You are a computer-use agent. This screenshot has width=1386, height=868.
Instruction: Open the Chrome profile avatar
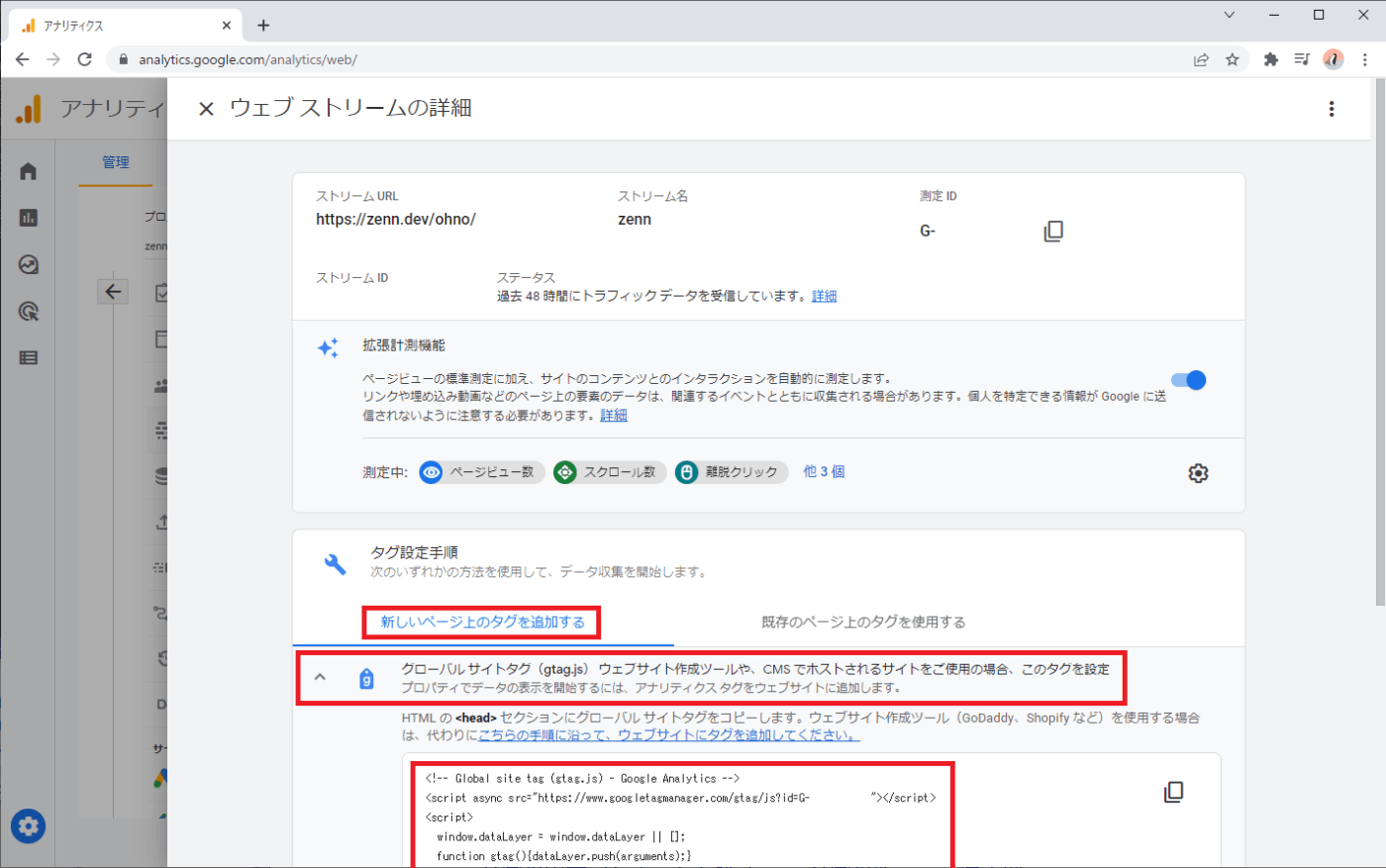(x=1334, y=59)
